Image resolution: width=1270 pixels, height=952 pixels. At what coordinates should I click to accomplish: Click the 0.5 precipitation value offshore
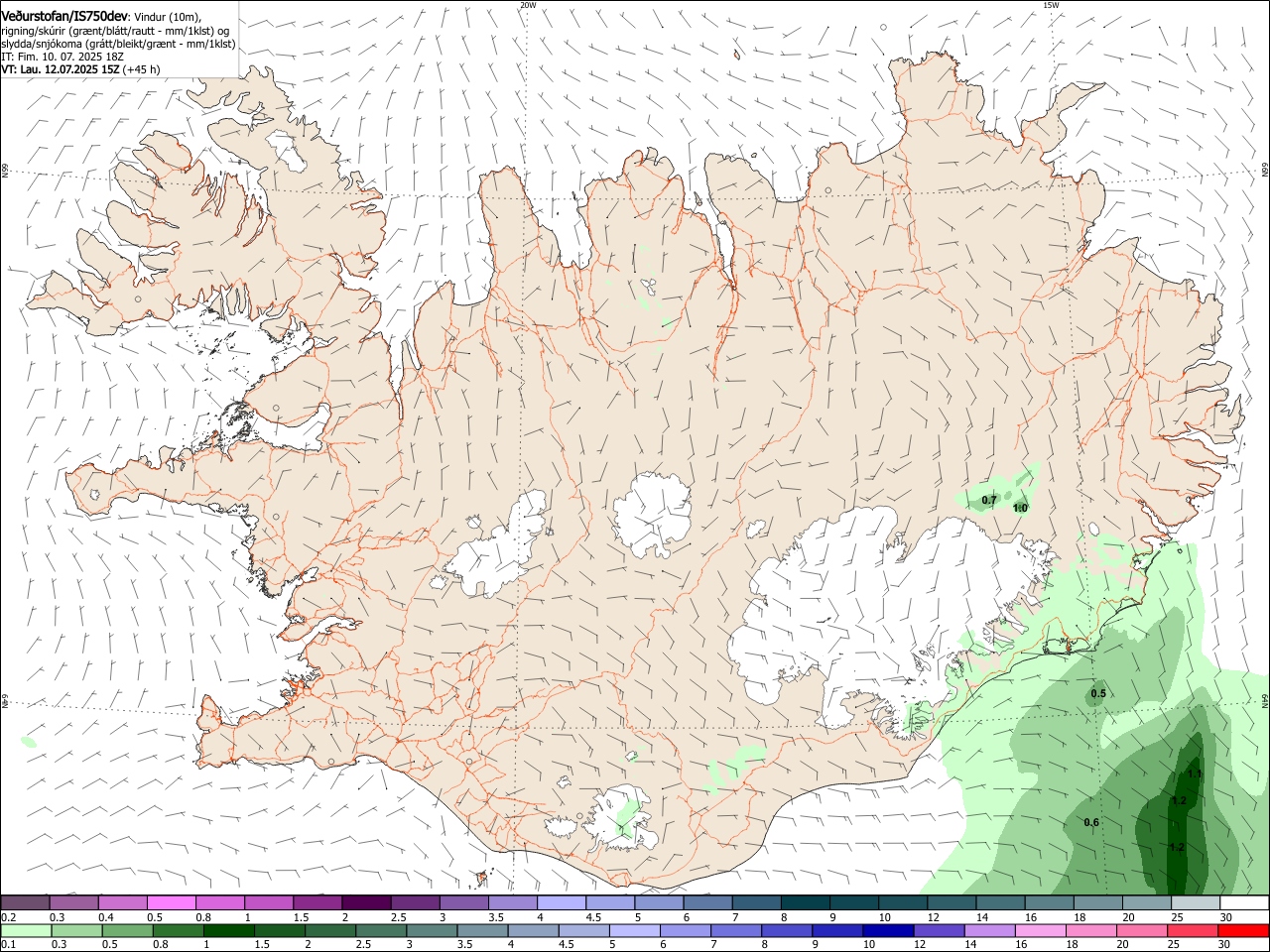1098,693
